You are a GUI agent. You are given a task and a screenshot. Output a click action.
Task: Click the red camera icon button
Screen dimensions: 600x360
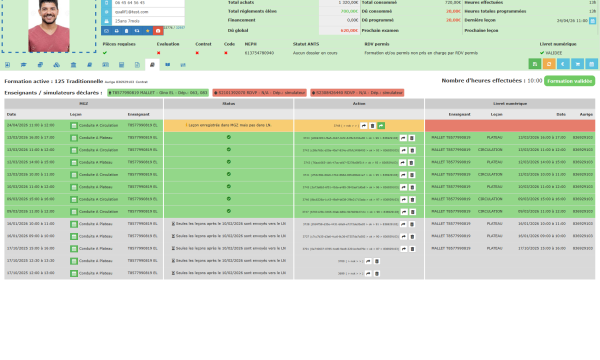click(158, 31)
